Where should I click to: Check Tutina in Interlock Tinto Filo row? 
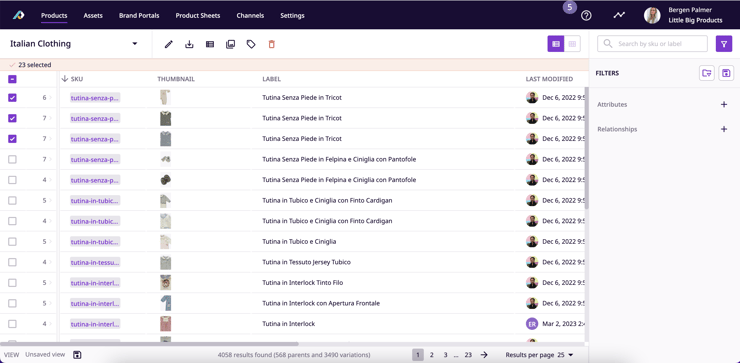click(12, 283)
